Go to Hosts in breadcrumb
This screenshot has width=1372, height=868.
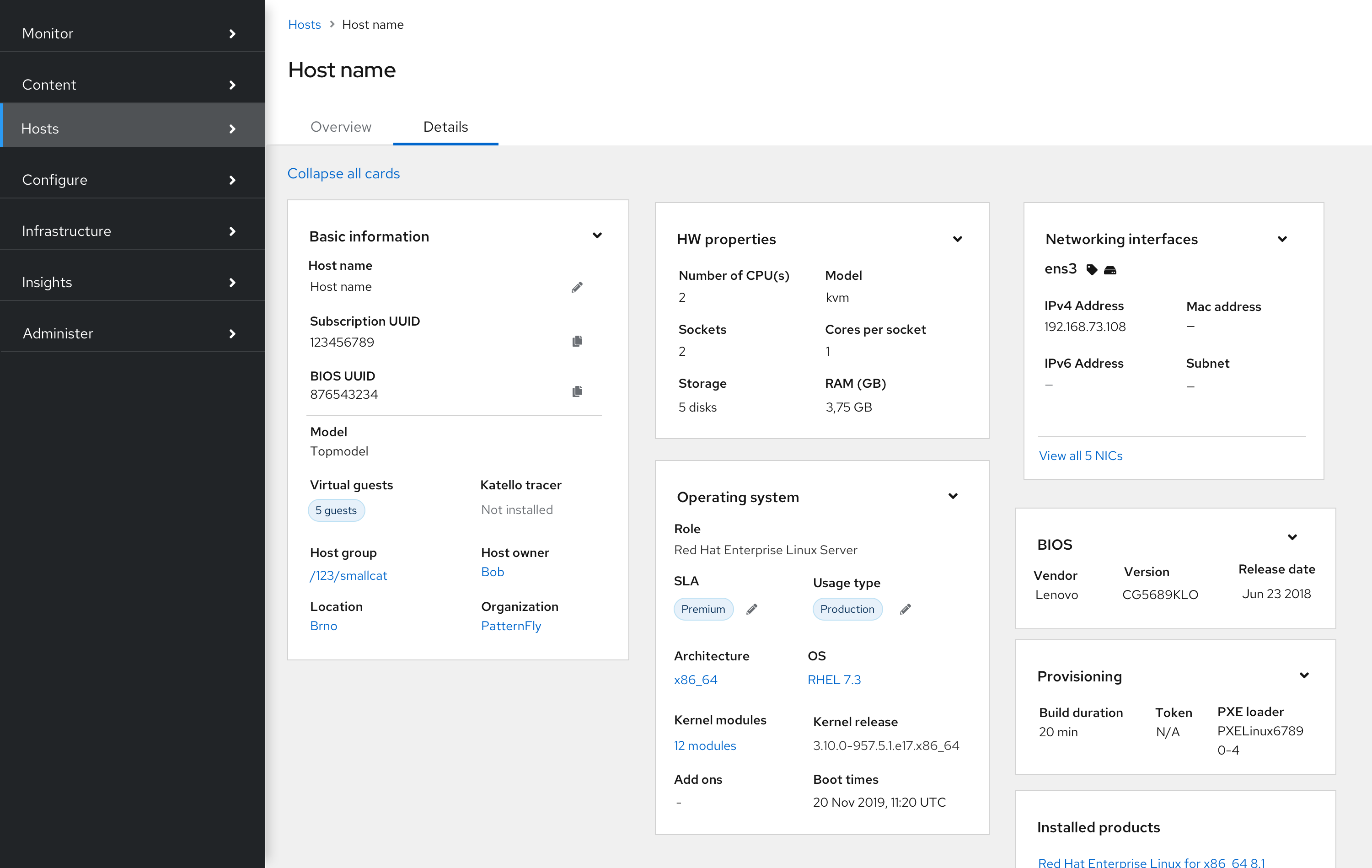[304, 25]
